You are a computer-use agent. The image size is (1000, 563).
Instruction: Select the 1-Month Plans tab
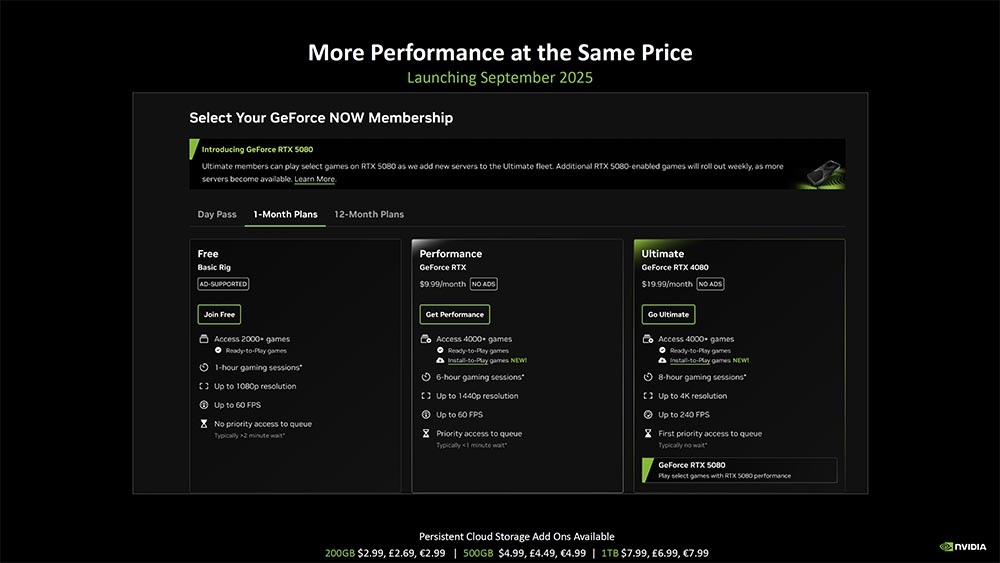285,214
